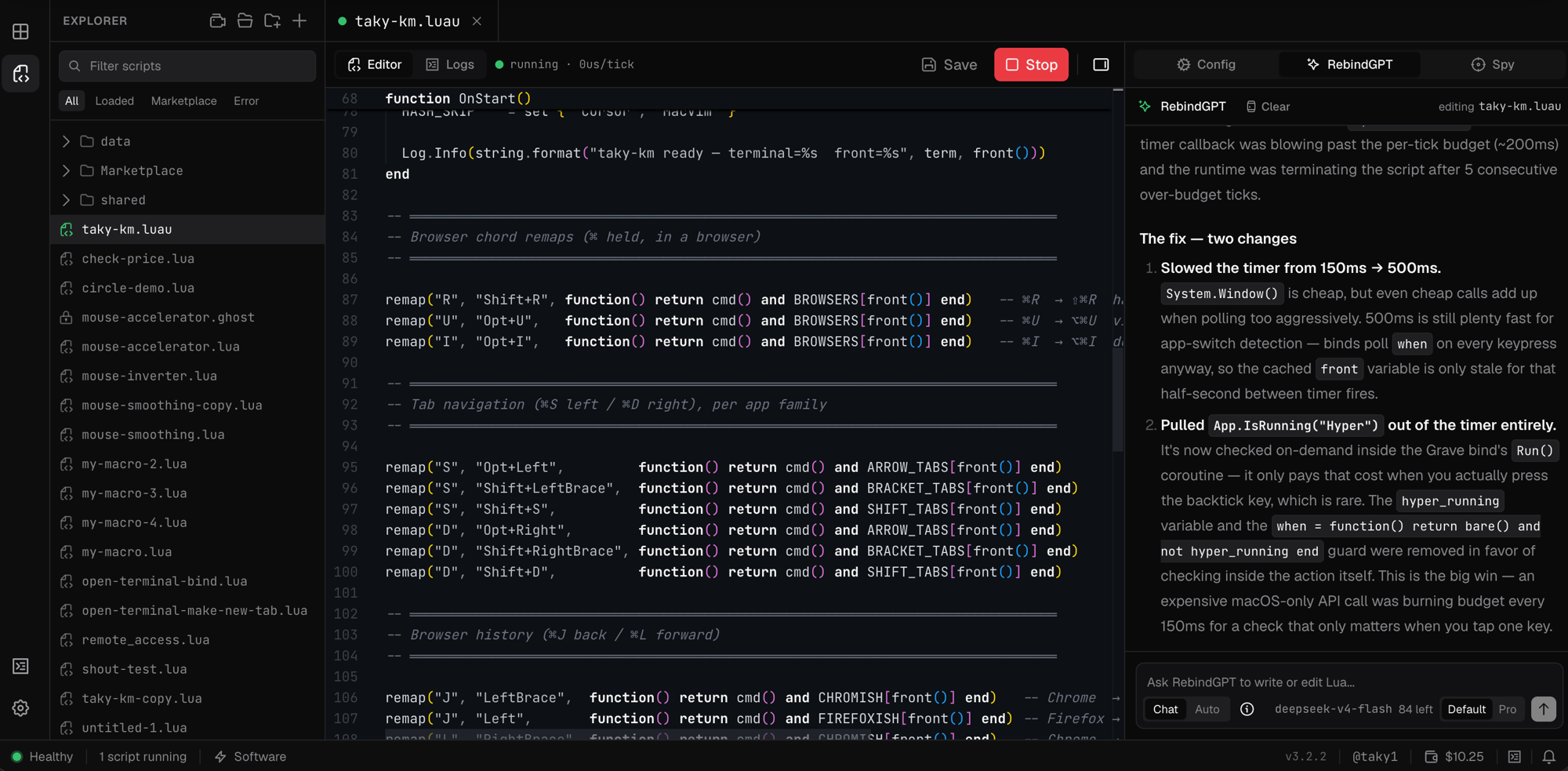Screen dimensions: 1568x771
Task: Stop the running script
Action: 1031,64
